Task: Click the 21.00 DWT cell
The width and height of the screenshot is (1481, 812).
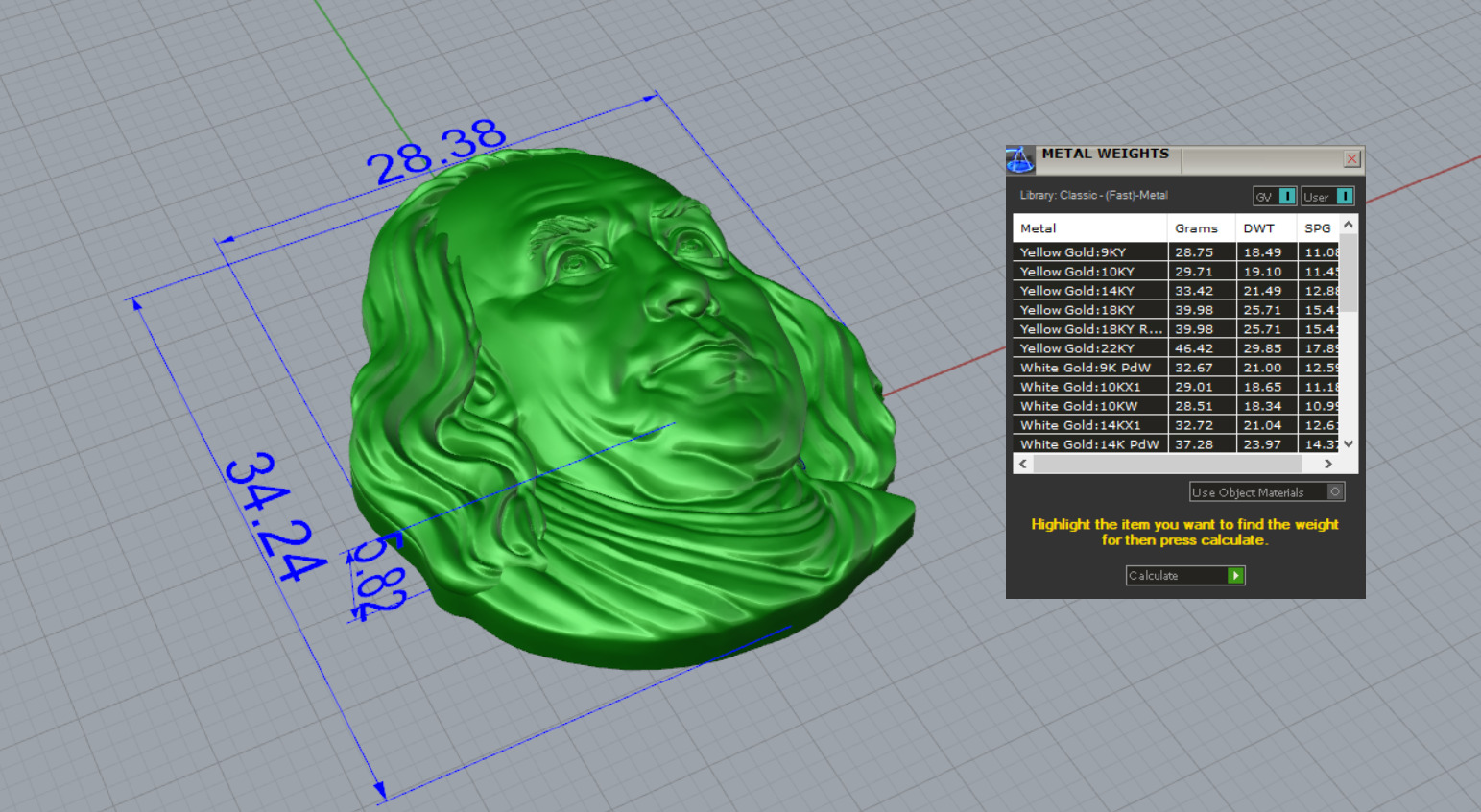Action: coord(1266,368)
